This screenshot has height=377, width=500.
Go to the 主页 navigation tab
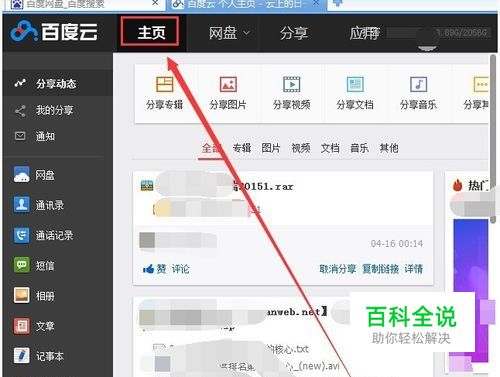(151, 32)
